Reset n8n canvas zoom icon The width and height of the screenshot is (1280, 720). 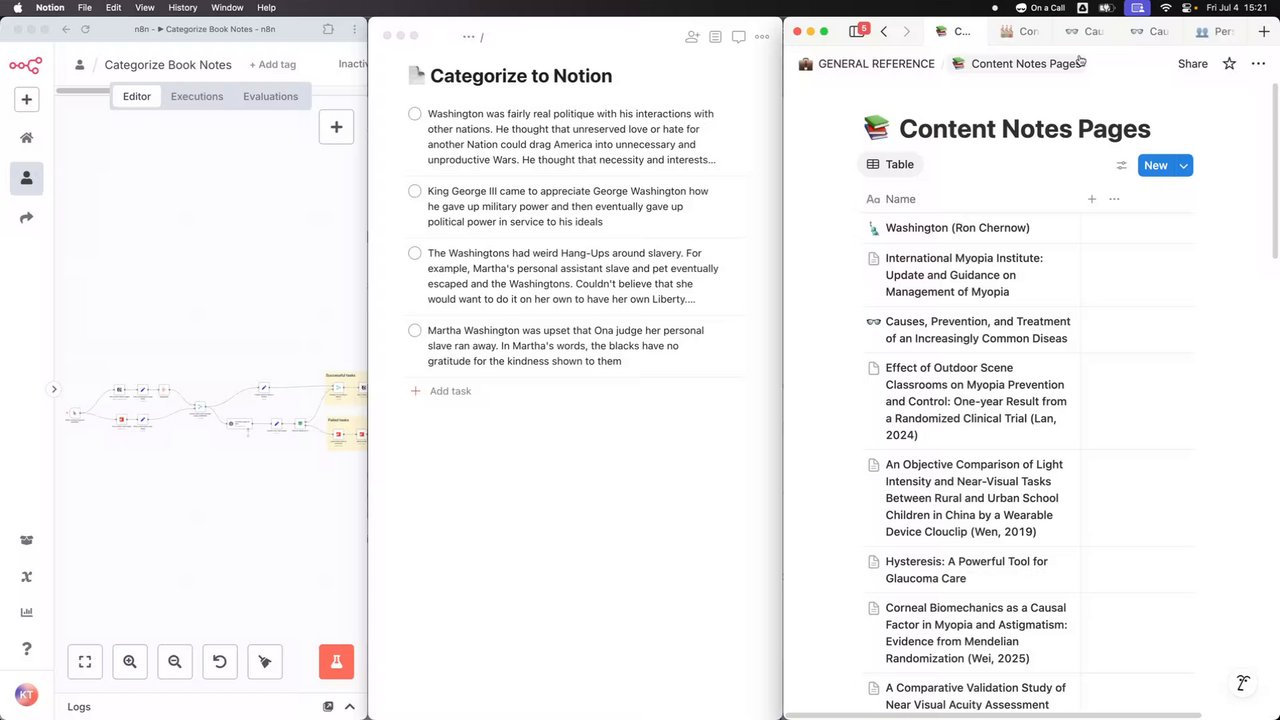pyautogui.click(x=220, y=661)
